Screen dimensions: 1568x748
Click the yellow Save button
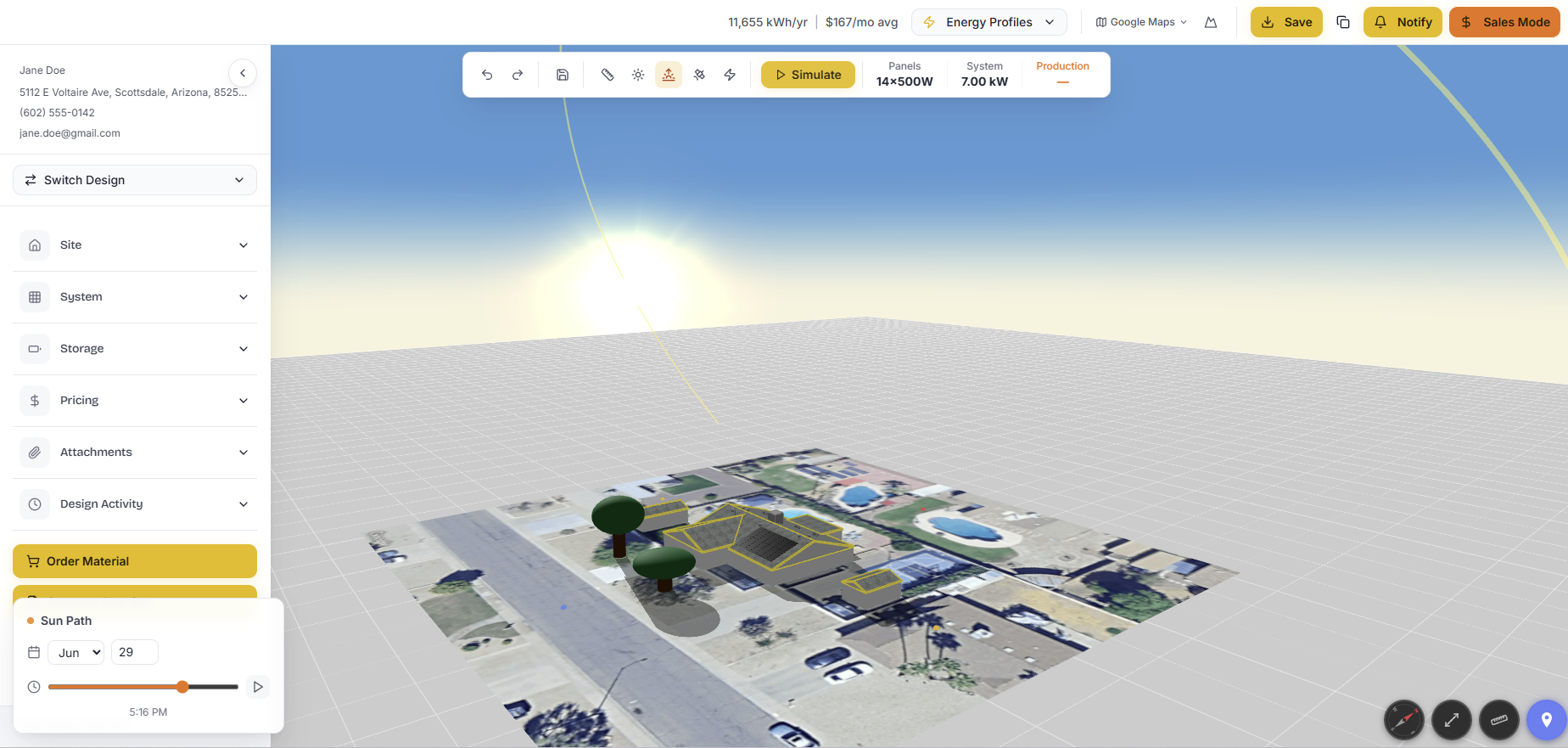click(1286, 22)
